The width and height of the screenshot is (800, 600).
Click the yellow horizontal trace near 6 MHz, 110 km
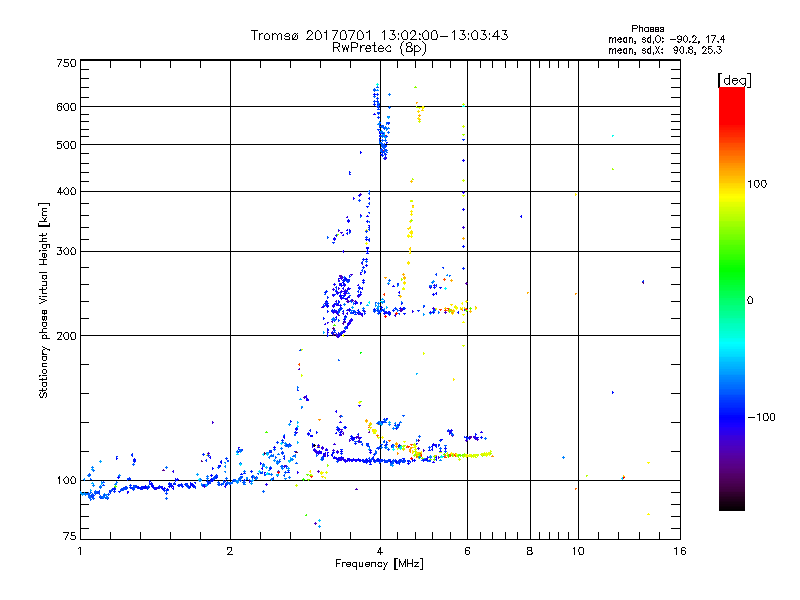(467, 455)
